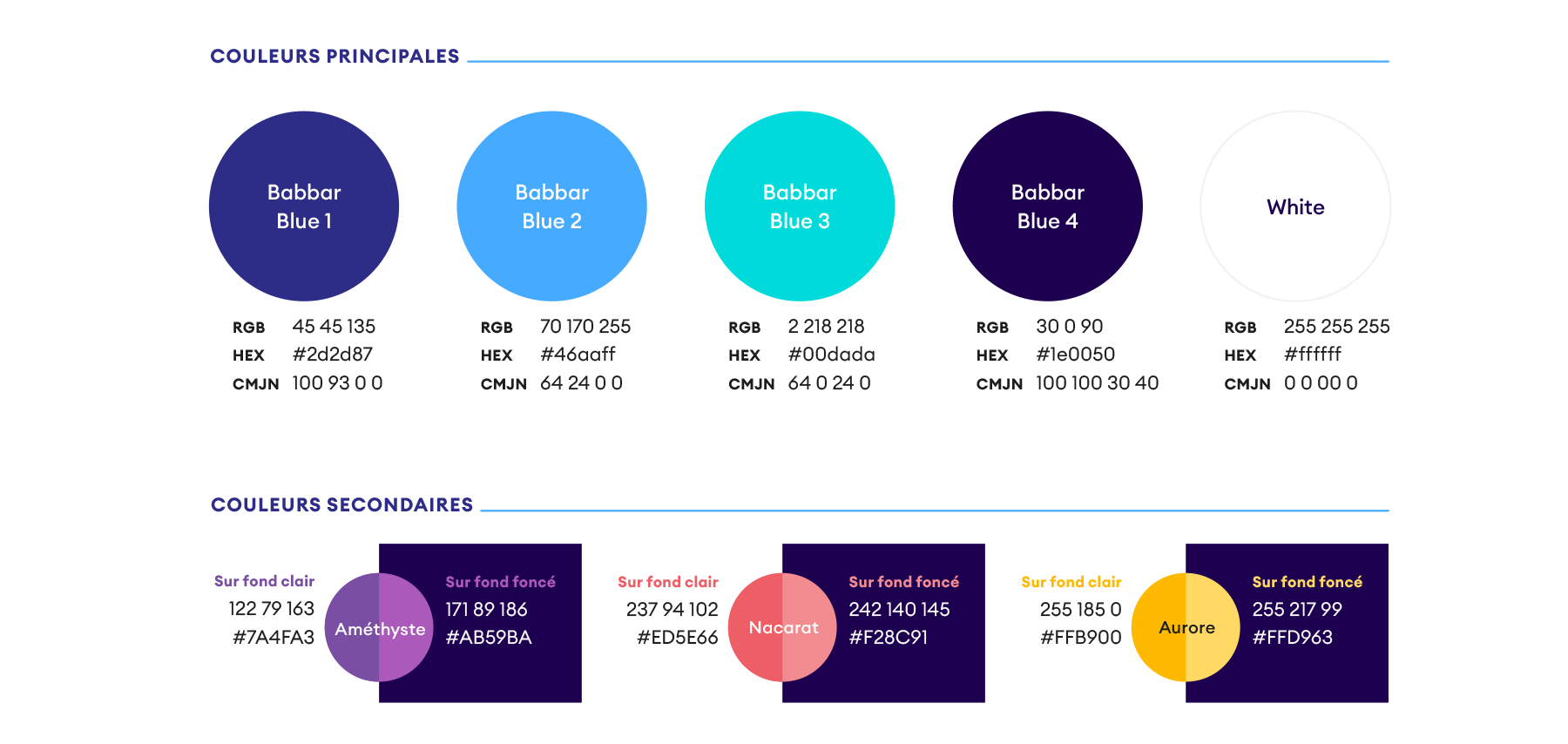The width and height of the screenshot is (1568, 744).
Task: Select the Babbar Blue 4 dark circle
Action: click(1047, 206)
